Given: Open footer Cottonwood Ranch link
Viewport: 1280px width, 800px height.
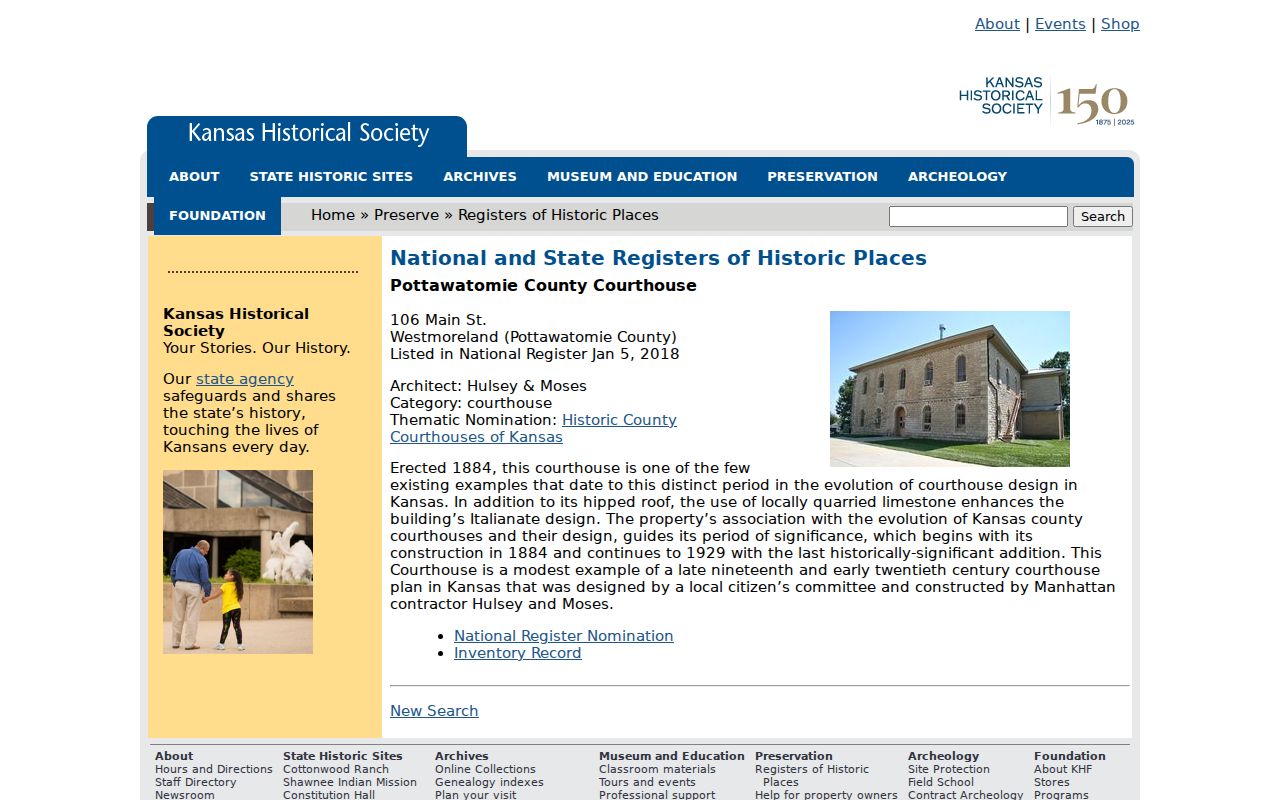Looking at the screenshot, I should click(x=336, y=769).
